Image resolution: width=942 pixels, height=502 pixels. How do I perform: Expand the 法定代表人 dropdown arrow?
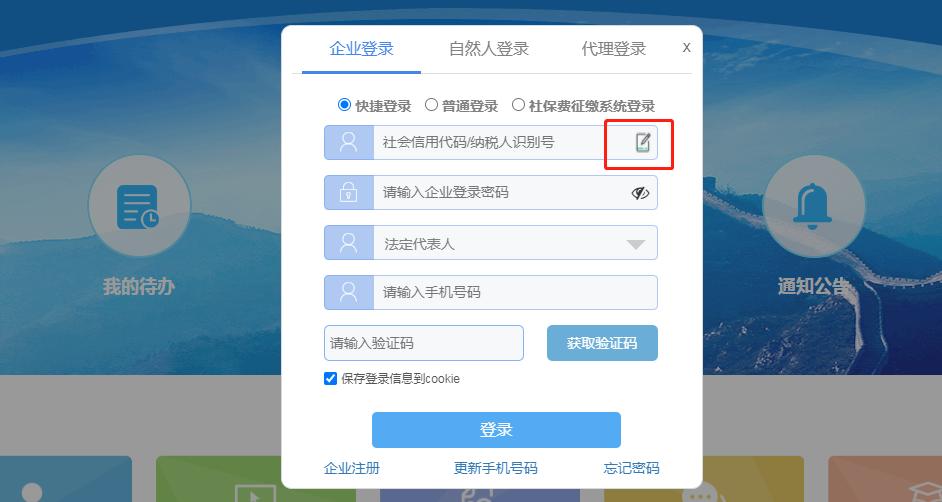[636, 244]
